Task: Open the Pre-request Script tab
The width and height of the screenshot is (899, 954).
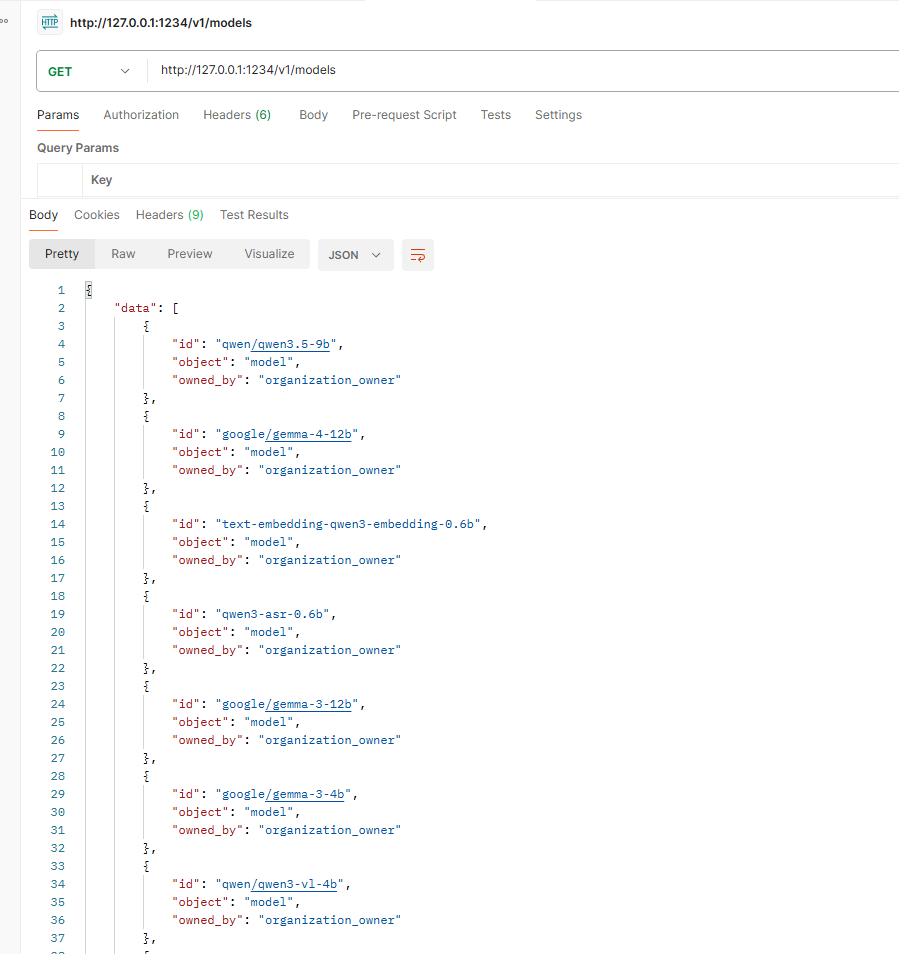Action: [x=404, y=115]
